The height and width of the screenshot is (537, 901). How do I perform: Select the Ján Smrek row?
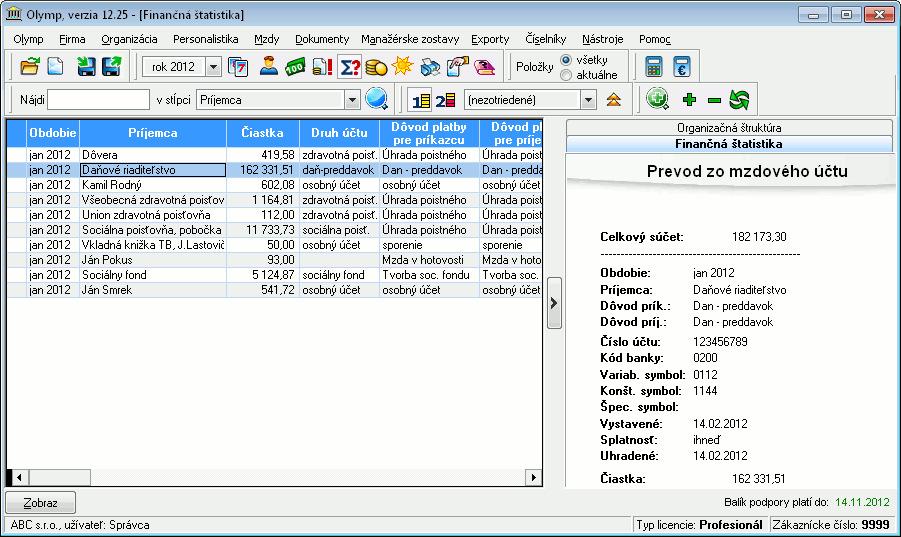click(275, 290)
